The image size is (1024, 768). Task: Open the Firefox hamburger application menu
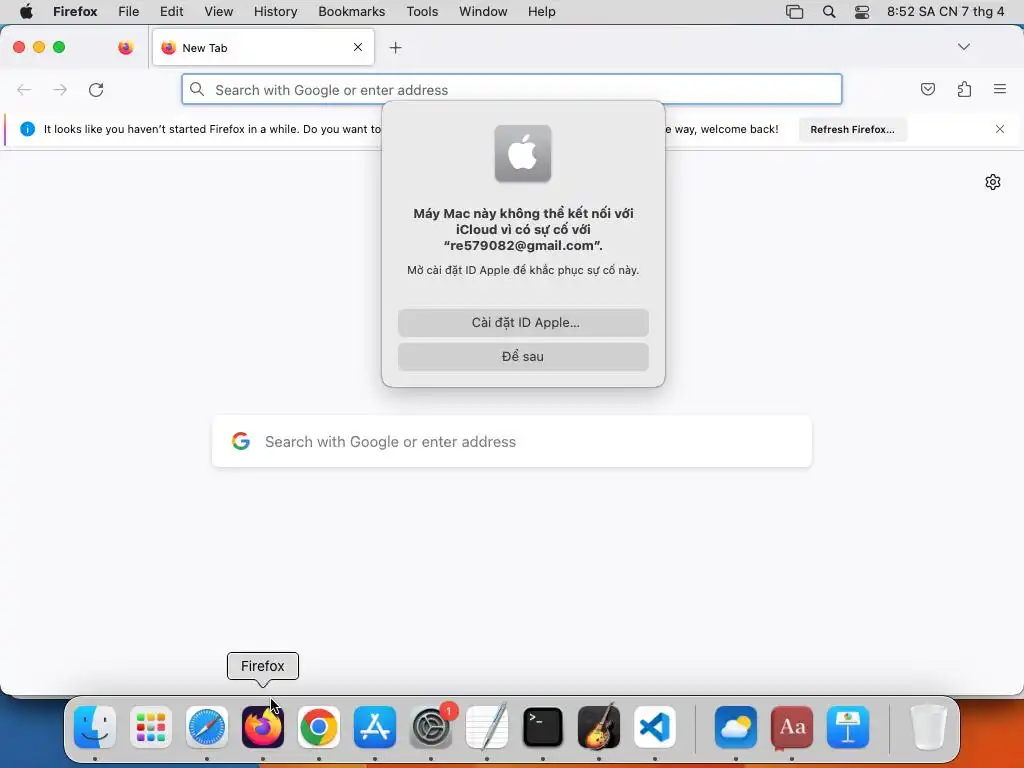(999, 89)
